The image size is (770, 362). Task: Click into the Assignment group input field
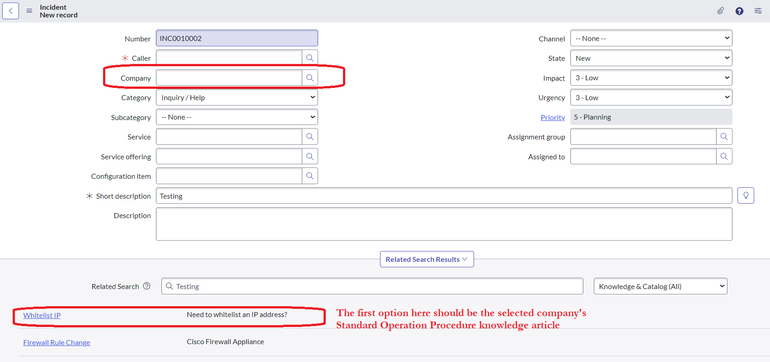coord(643,137)
